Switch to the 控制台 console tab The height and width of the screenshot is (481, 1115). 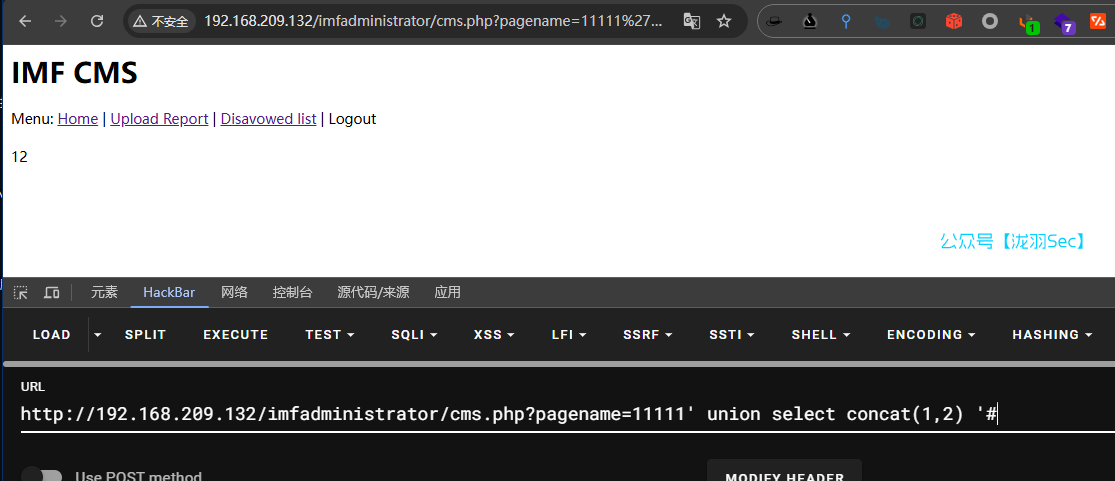point(292,292)
